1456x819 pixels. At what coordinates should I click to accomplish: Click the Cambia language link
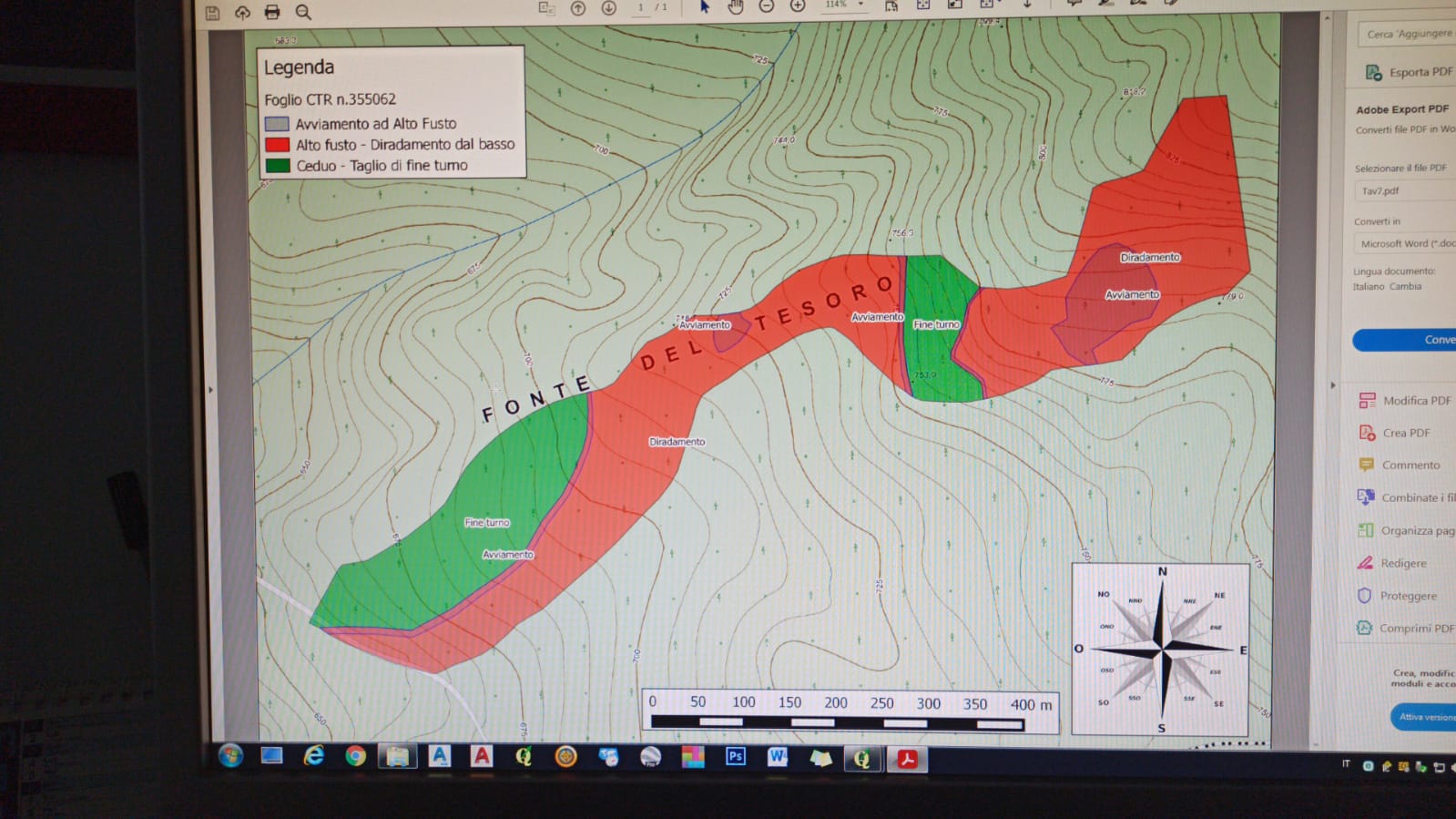coord(1405,286)
